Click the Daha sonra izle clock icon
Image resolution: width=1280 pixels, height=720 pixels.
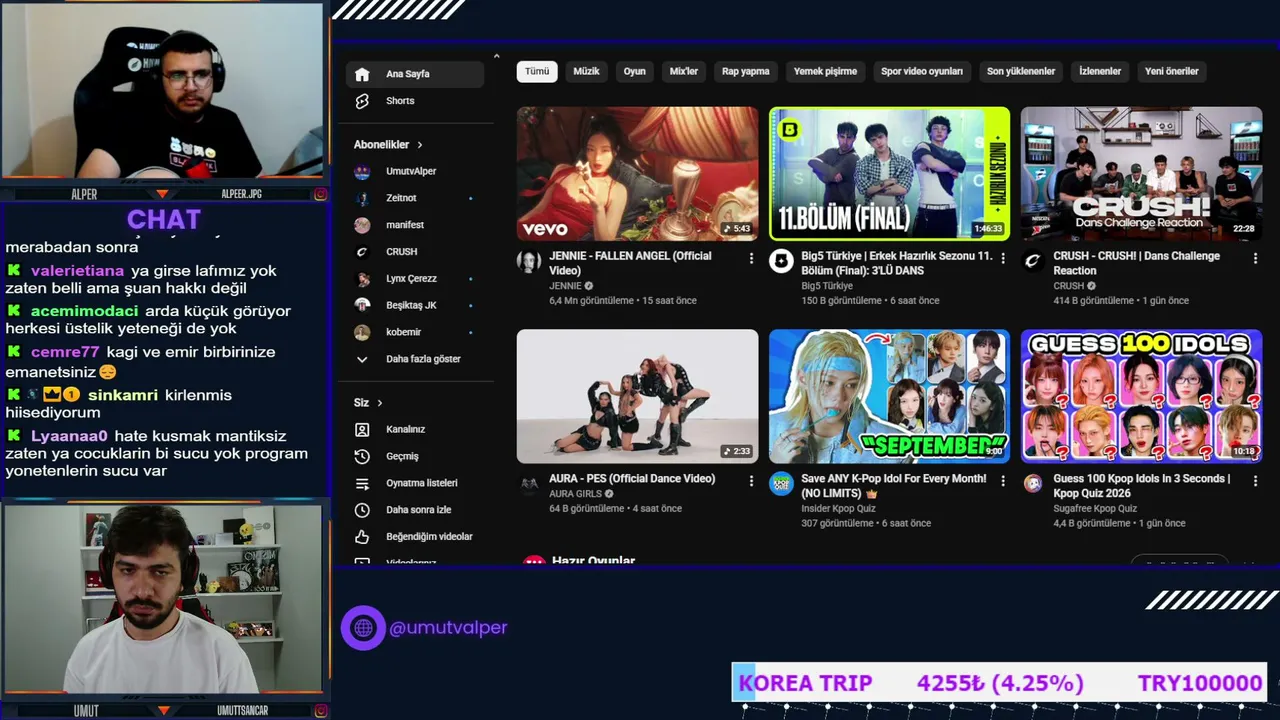[x=362, y=510]
